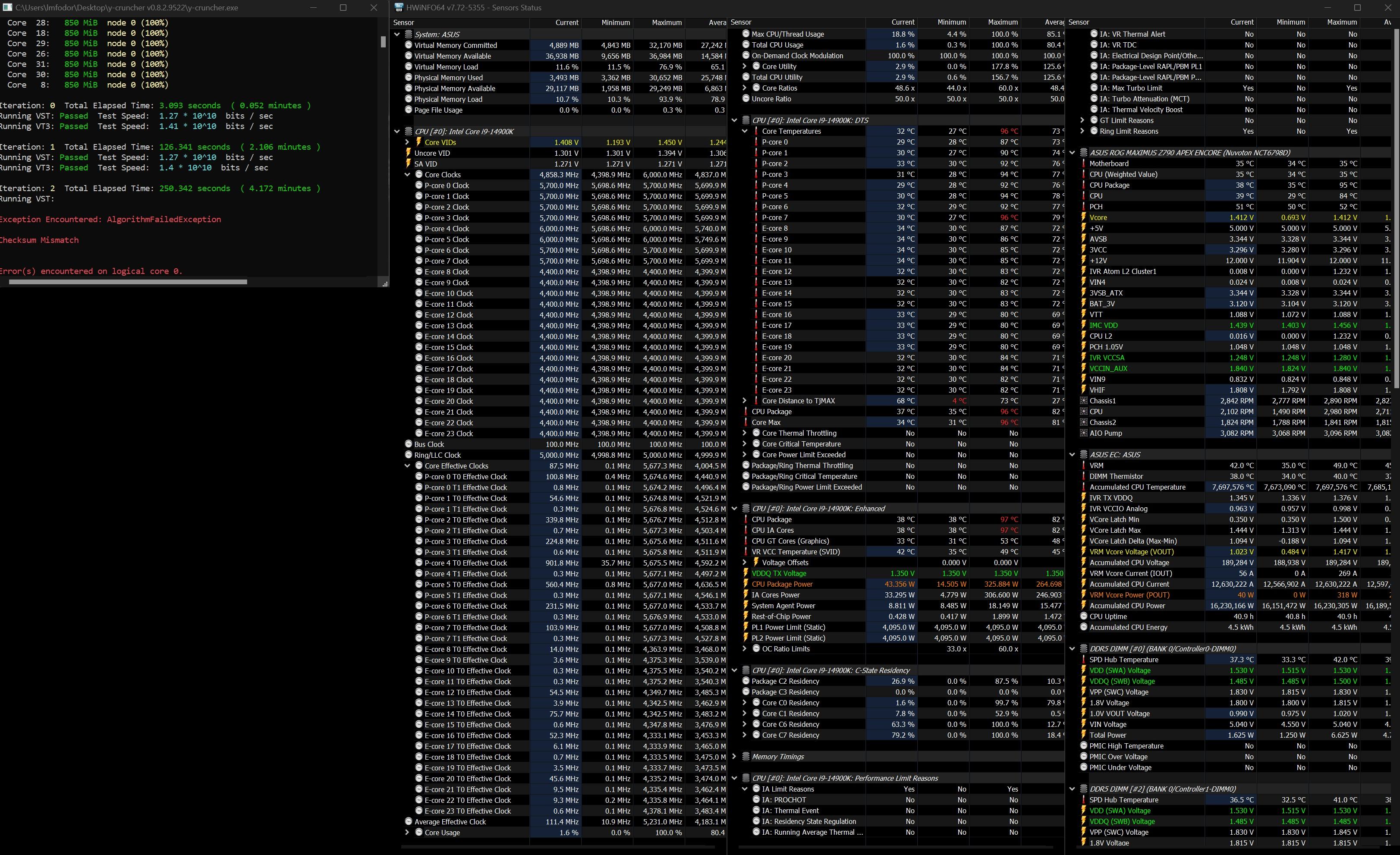Click the Vcore voltage lightning icon
The width and height of the screenshot is (1400, 855).
pyautogui.click(x=1083, y=217)
